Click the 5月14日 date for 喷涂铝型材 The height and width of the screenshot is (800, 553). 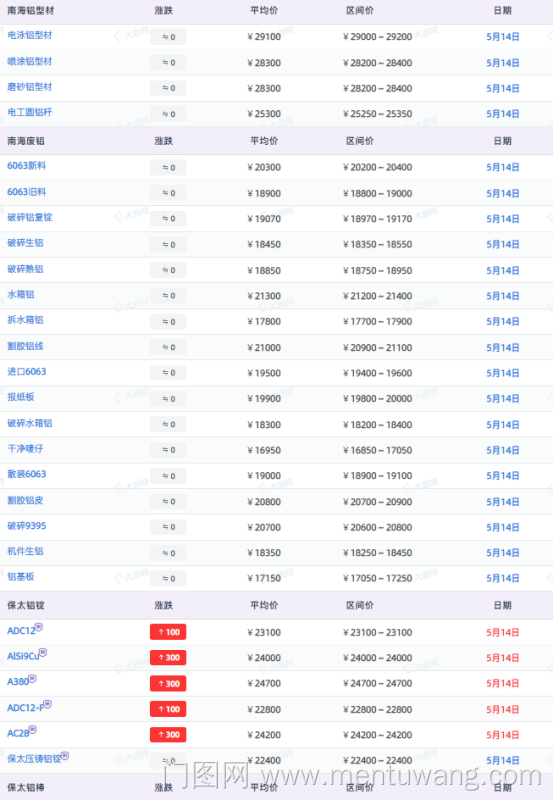click(x=502, y=63)
